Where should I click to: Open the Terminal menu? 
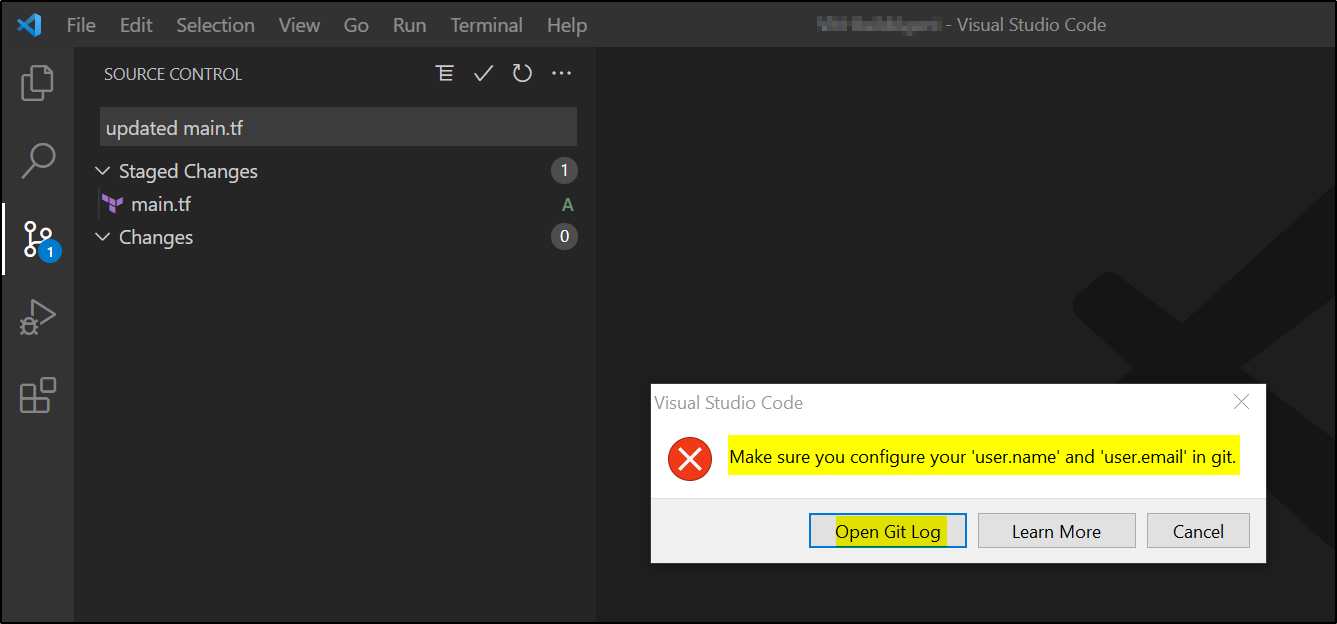[x=486, y=25]
